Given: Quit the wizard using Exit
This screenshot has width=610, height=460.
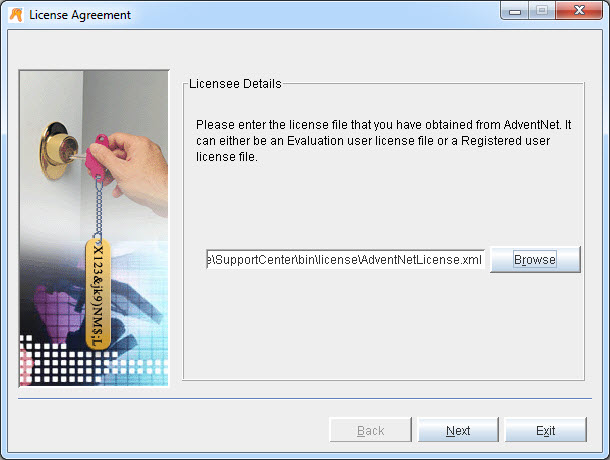Looking at the screenshot, I should tap(545, 430).
